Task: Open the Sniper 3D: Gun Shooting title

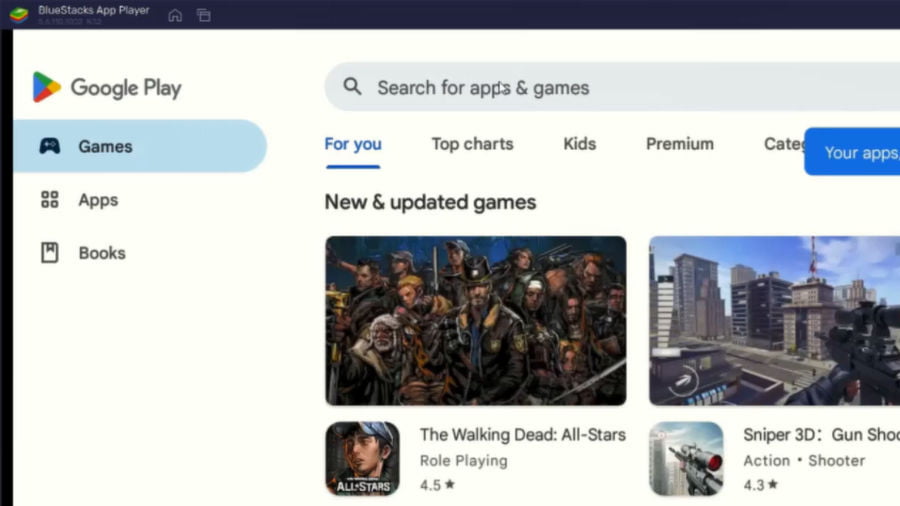Action: (x=821, y=435)
